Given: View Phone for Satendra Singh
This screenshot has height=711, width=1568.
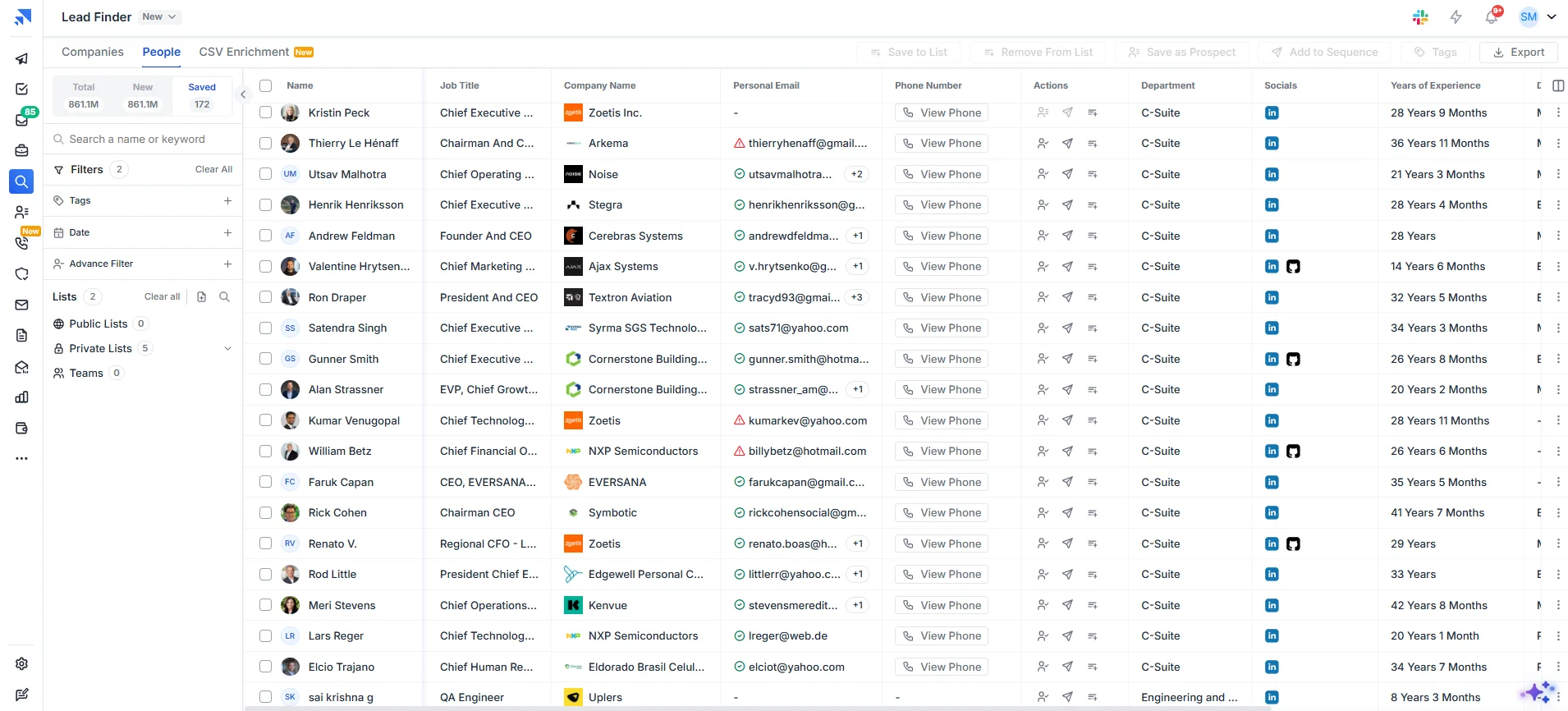Looking at the screenshot, I should [942, 328].
